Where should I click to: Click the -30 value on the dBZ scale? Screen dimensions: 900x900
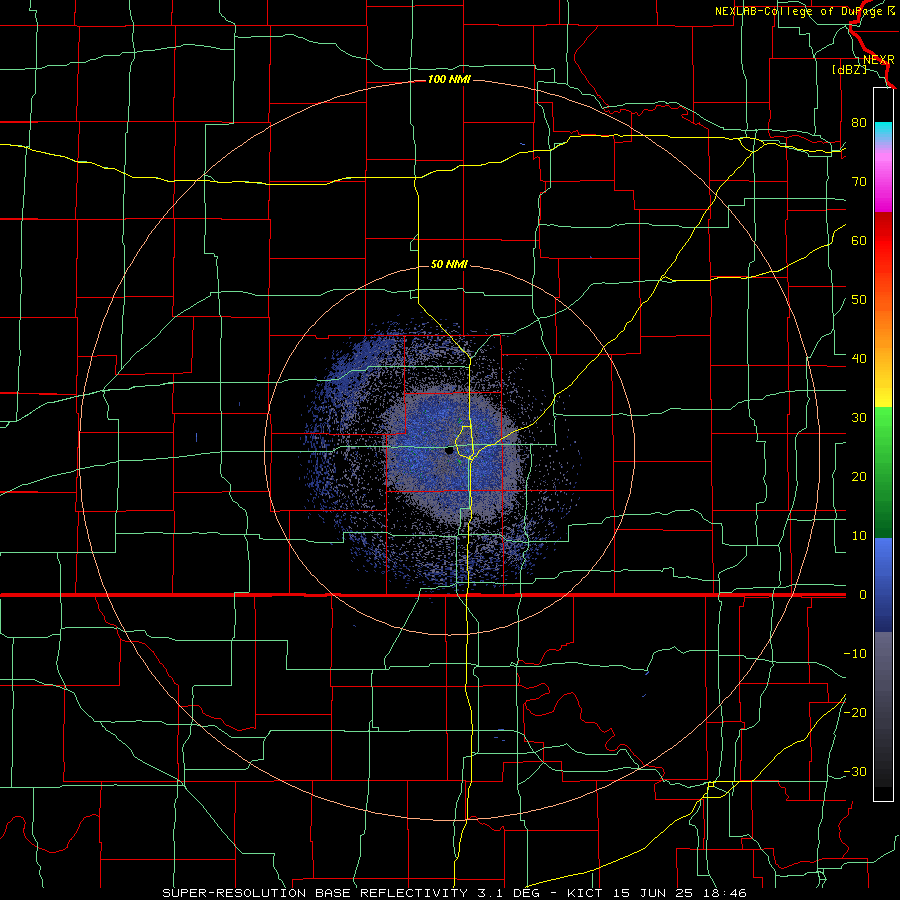pyautogui.click(x=855, y=772)
